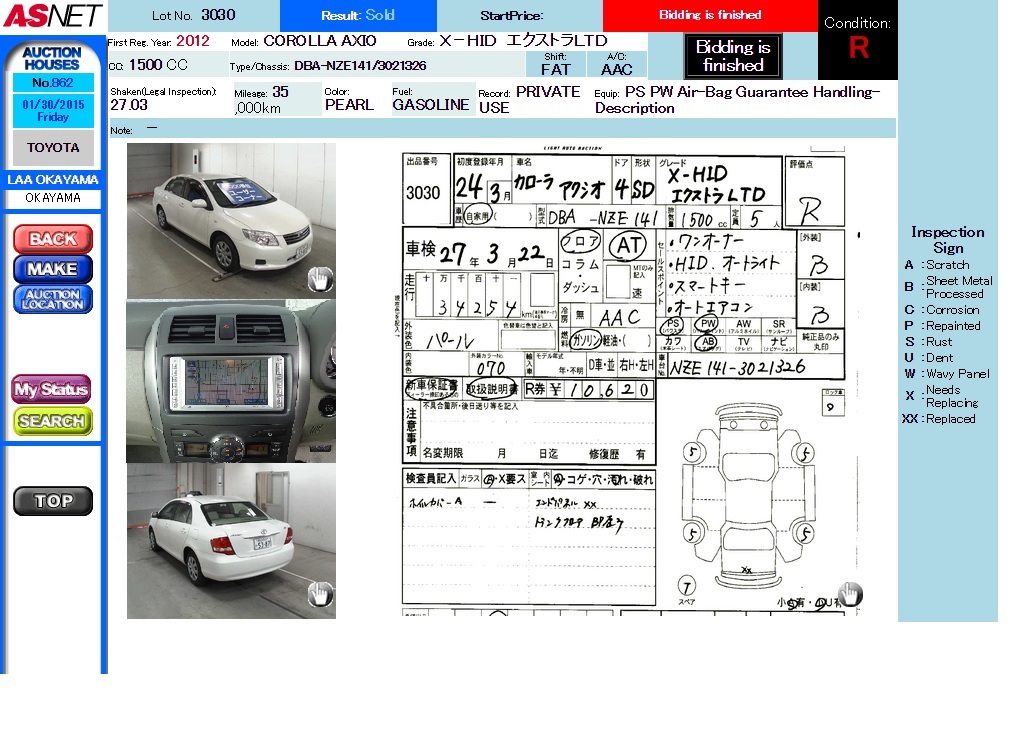Image resolution: width=1011 pixels, height=743 pixels.
Task: Select LAA OKAYAMA auction house
Action: 53,180
